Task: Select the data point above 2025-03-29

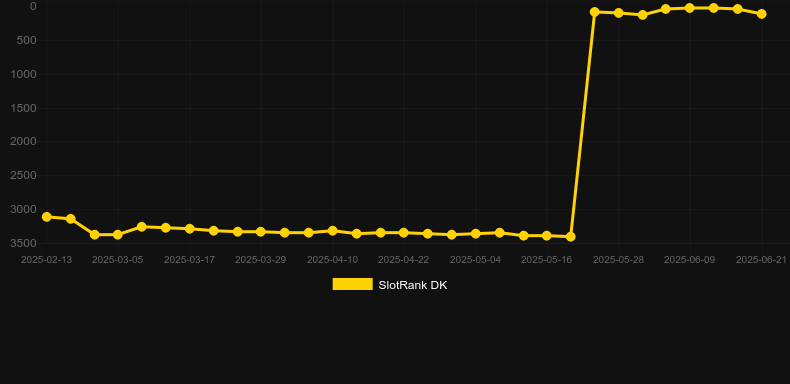Action: (260, 232)
